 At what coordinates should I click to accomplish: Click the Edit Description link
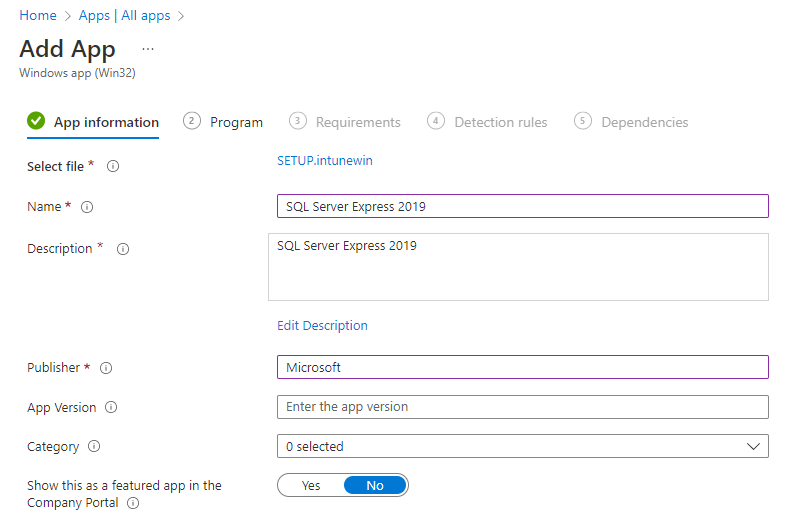tap(322, 326)
